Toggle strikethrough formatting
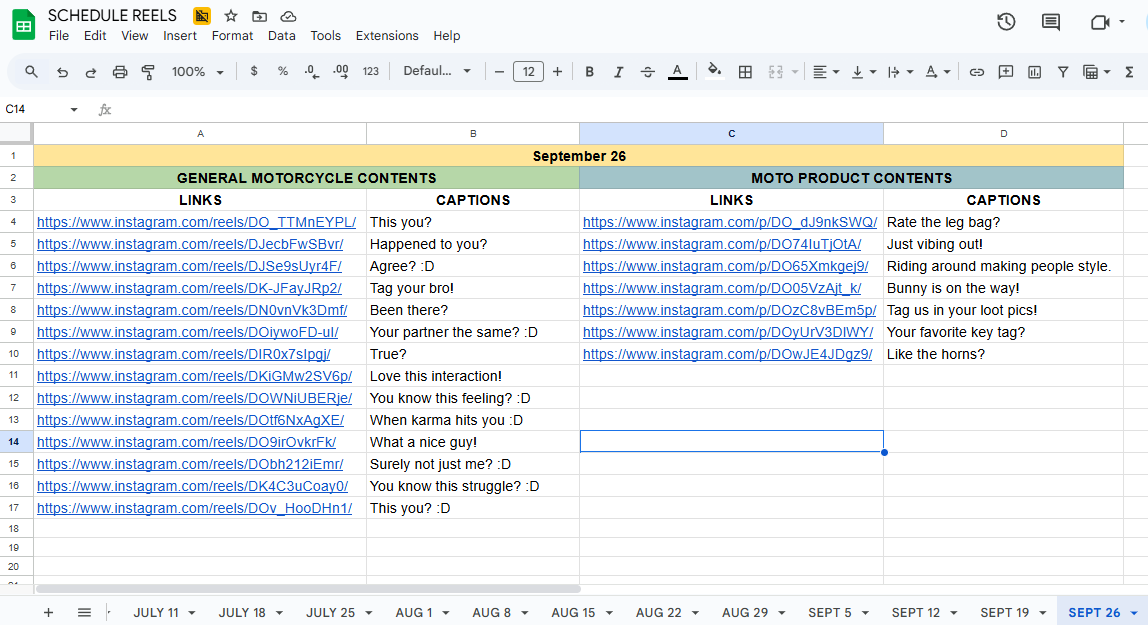 647,72
